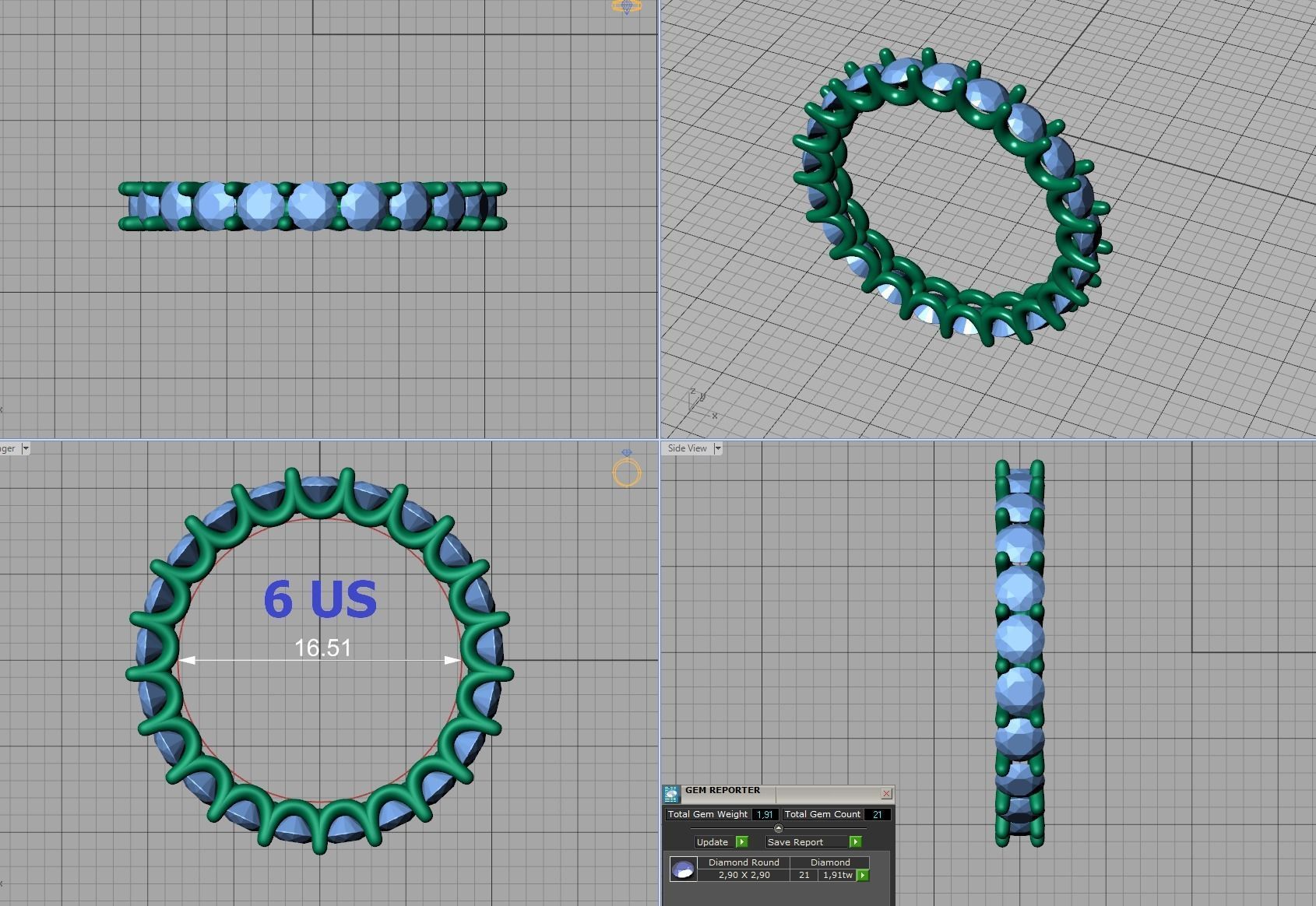Open the bottom-left viewport name dropdown
The width and height of the screenshot is (1316, 906).
(x=26, y=448)
